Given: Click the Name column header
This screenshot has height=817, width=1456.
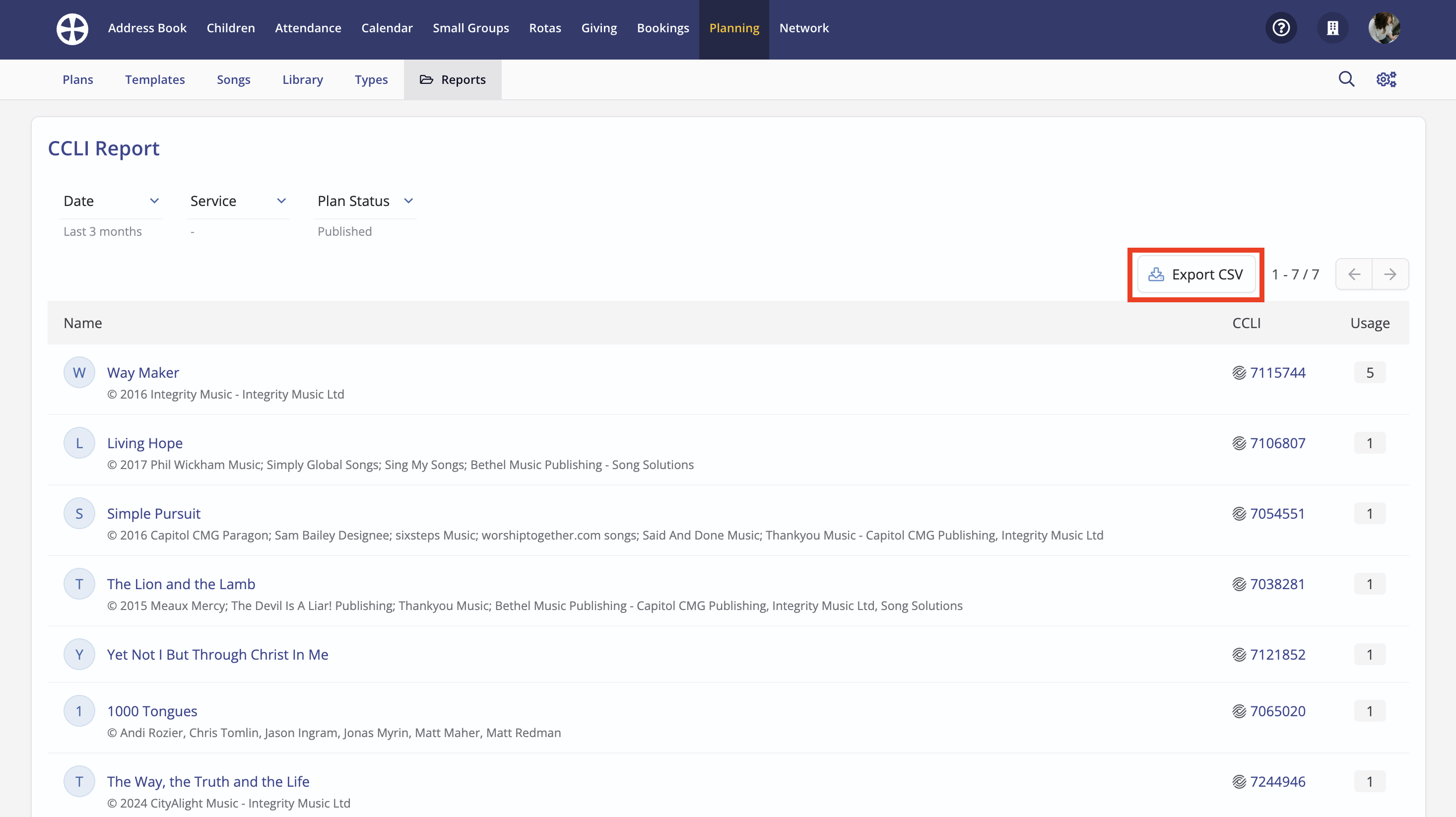Looking at the screenshot, I should point(82,323).
